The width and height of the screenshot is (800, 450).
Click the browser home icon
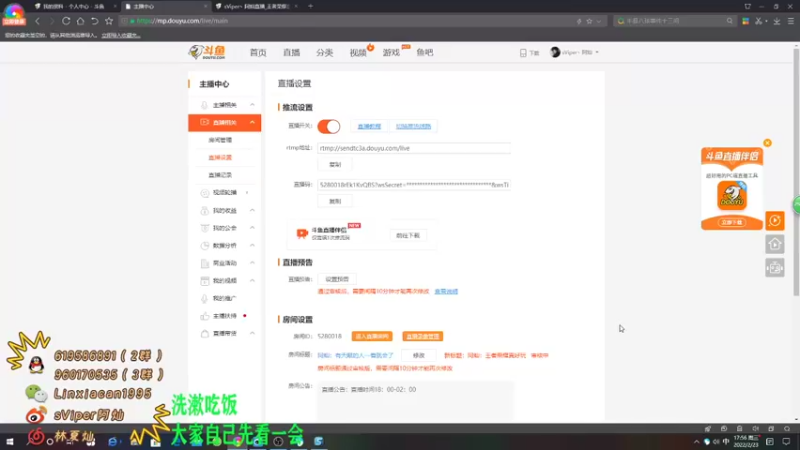[80, 21]
